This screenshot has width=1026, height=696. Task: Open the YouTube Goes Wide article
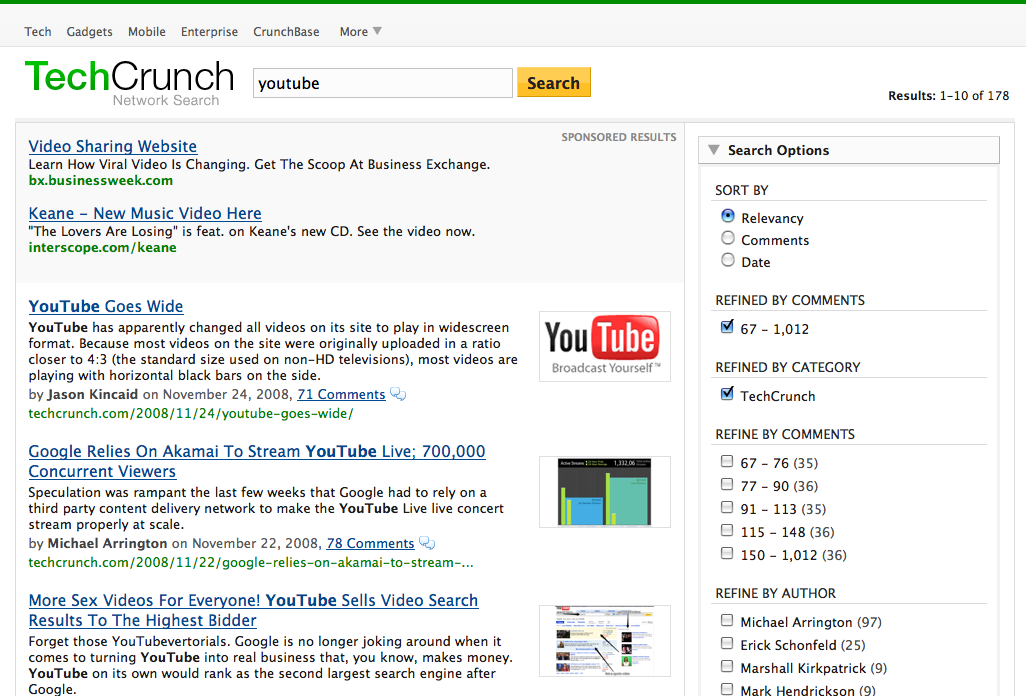106,306
